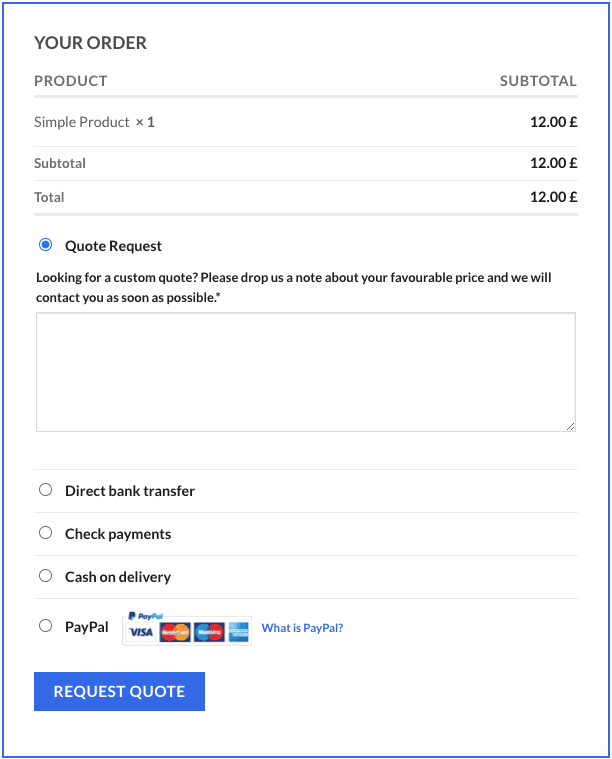This screenshot has height=759, width=612.
Task: Enable the Cash on delivery radio button
Action: (x=45, y=576)
